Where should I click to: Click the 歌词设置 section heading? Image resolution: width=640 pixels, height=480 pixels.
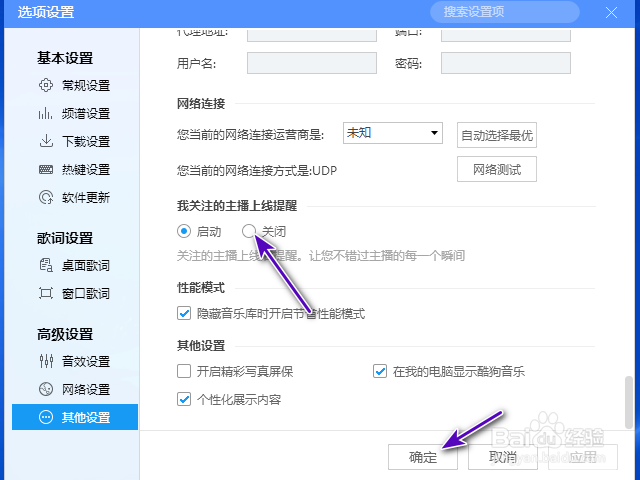pos(65,238)
